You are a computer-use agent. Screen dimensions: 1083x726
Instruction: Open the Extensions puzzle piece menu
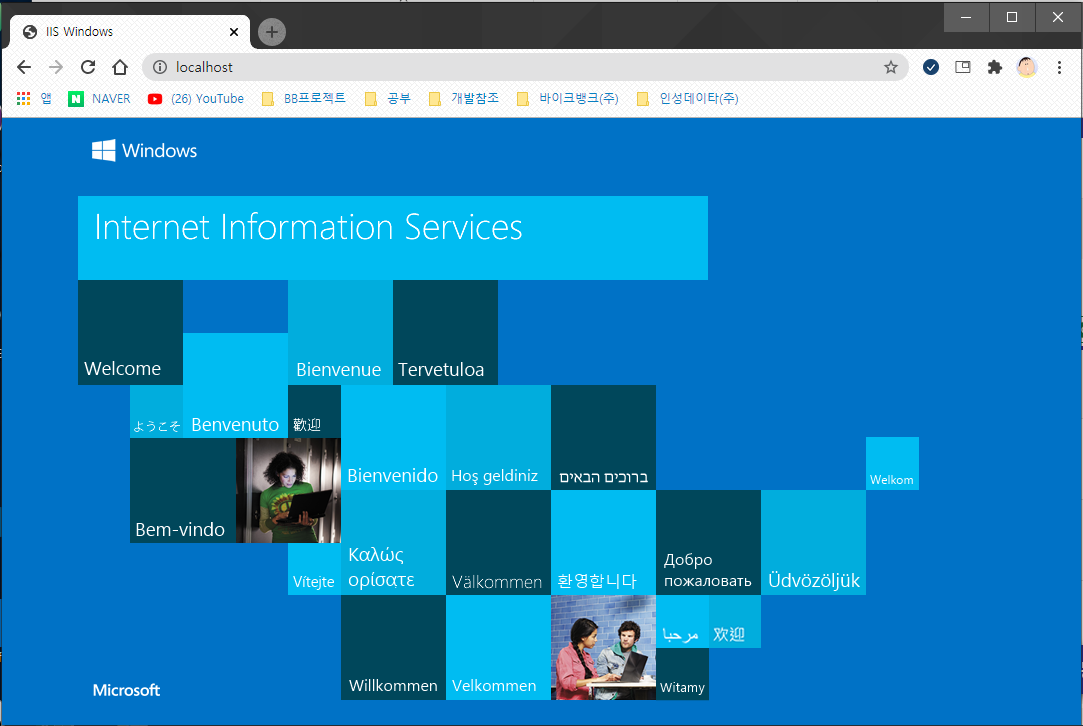(x=995, y=67)
